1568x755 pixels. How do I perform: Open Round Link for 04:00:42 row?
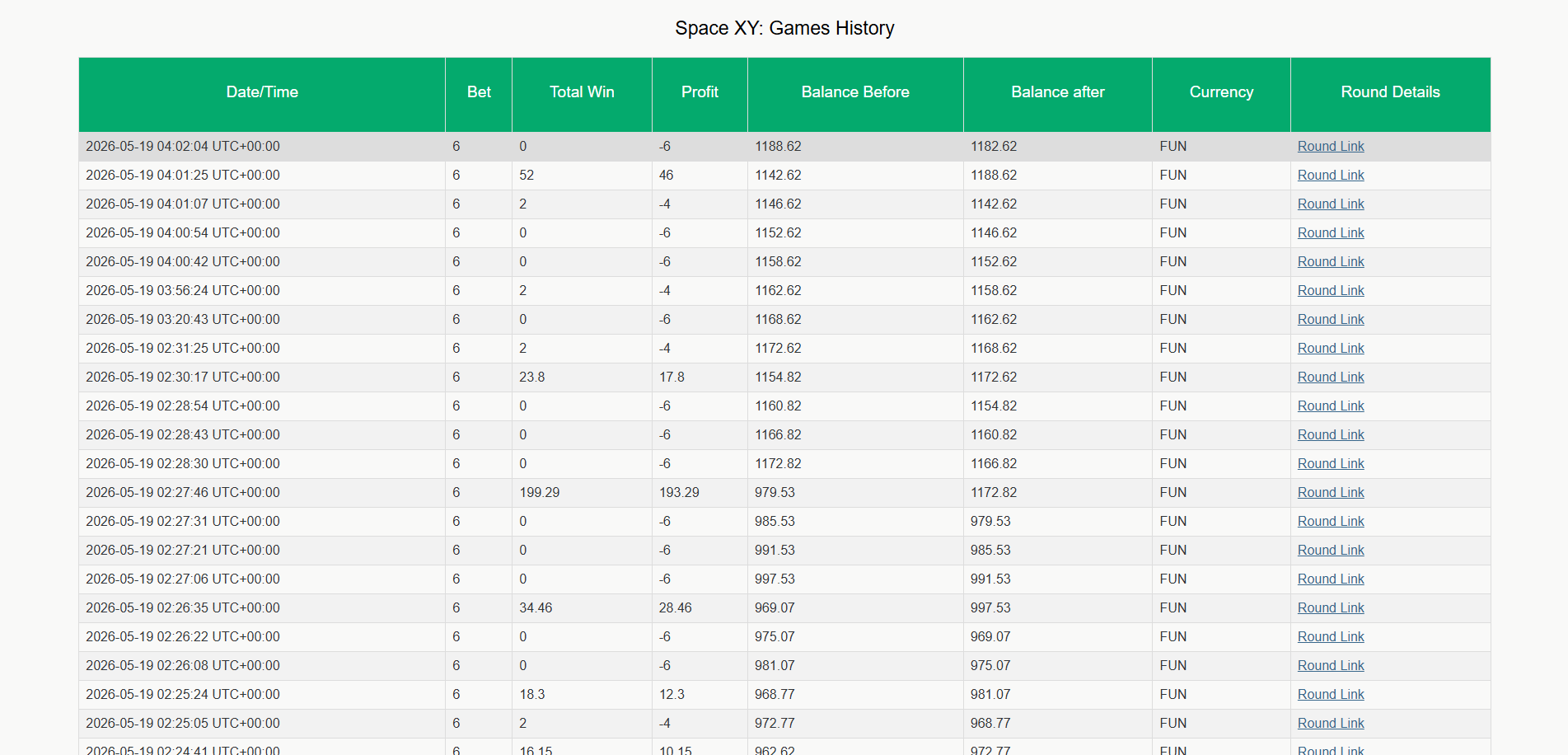1331,261
